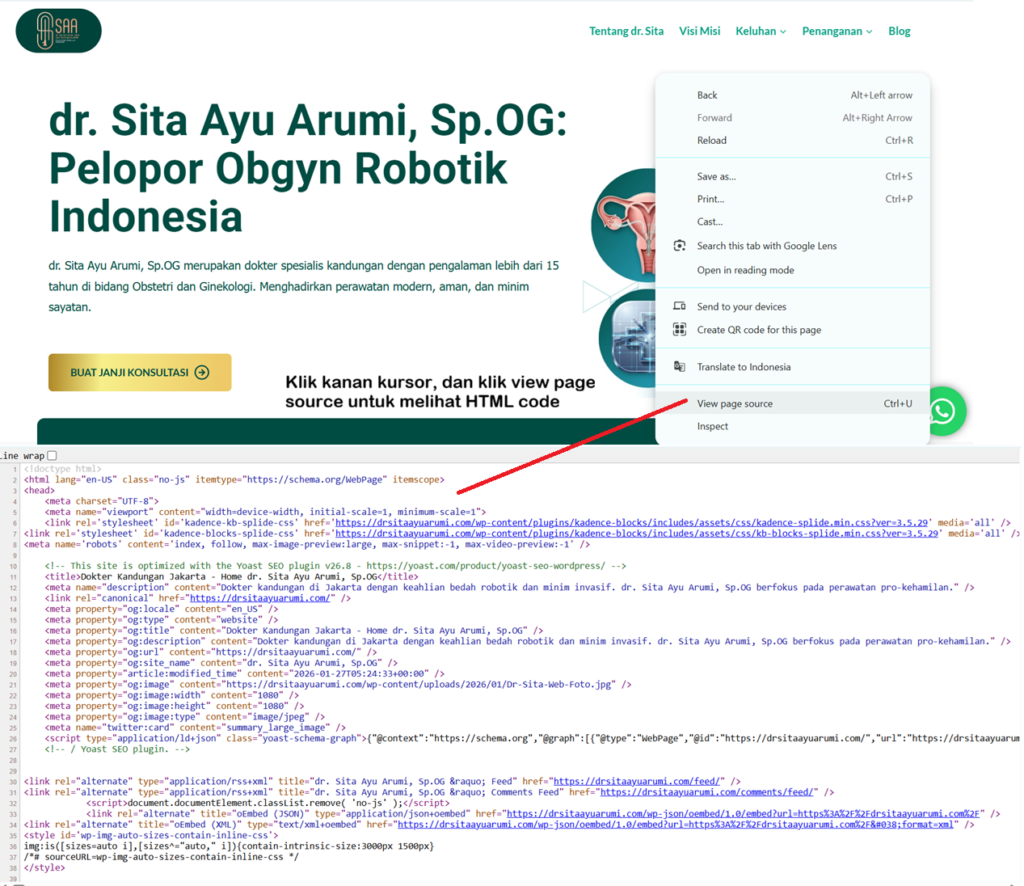
Task: Click the QR code icon in context menu
Action: [x=679, y=329]
